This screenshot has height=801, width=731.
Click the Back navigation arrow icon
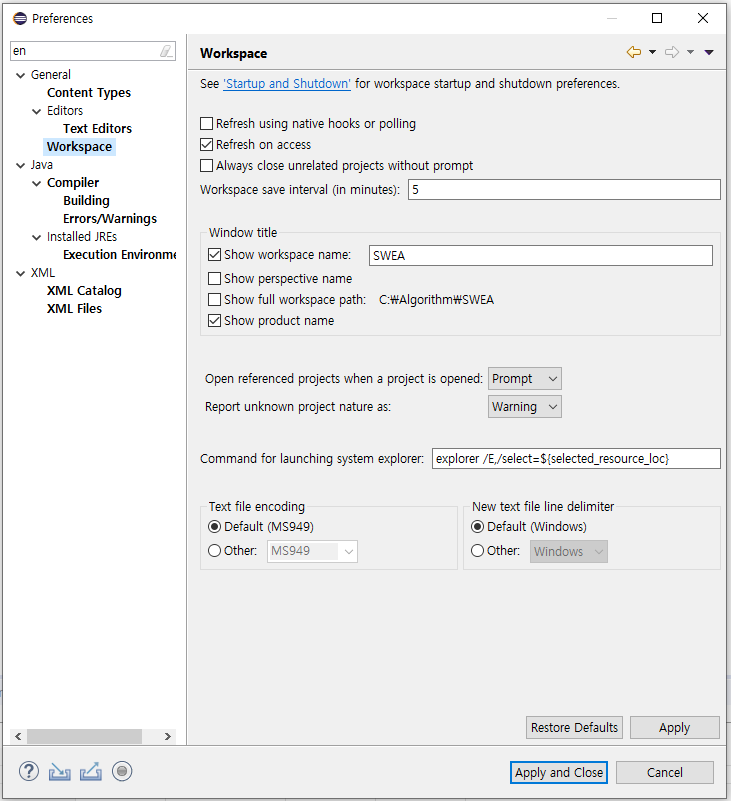pyautogui.click(x=634, y=52)
